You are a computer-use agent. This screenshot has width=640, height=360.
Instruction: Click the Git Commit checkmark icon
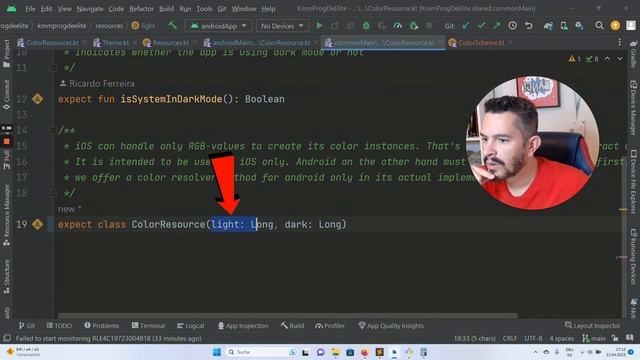(481, 26)
